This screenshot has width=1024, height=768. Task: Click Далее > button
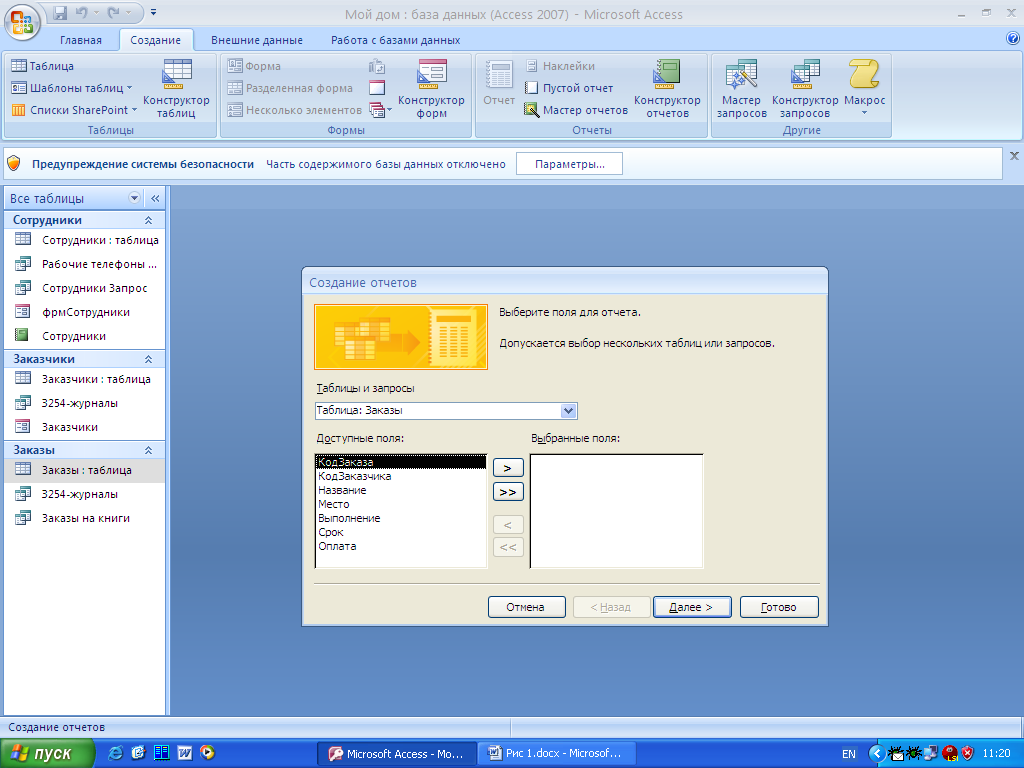[x=692, y=607]
